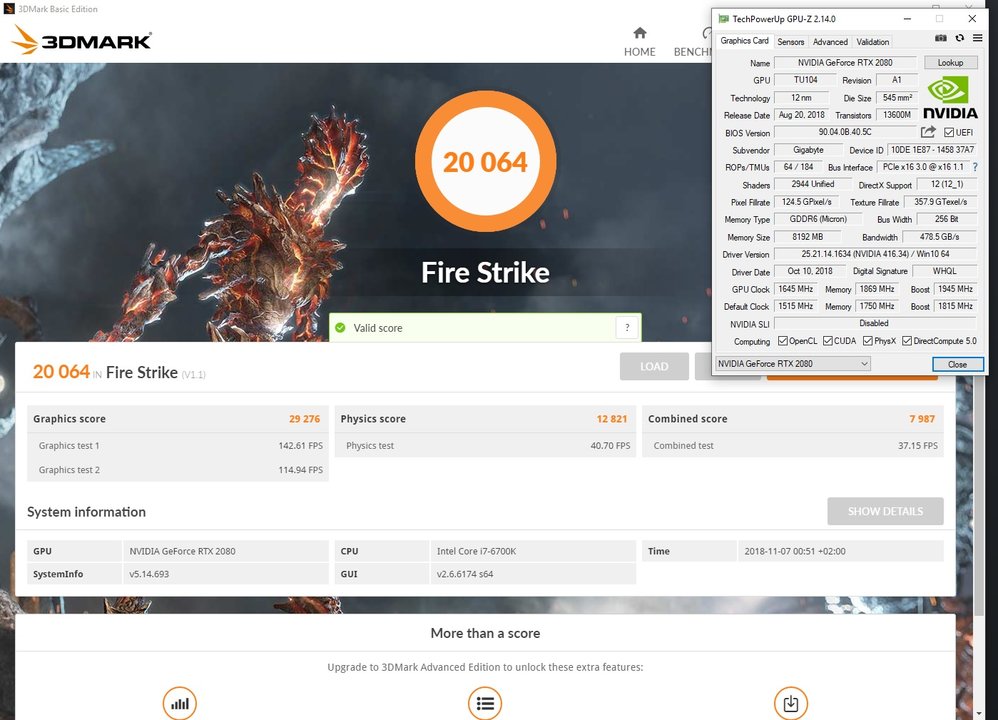
Task: Click the list feature icon
Action: click(485, 703)
